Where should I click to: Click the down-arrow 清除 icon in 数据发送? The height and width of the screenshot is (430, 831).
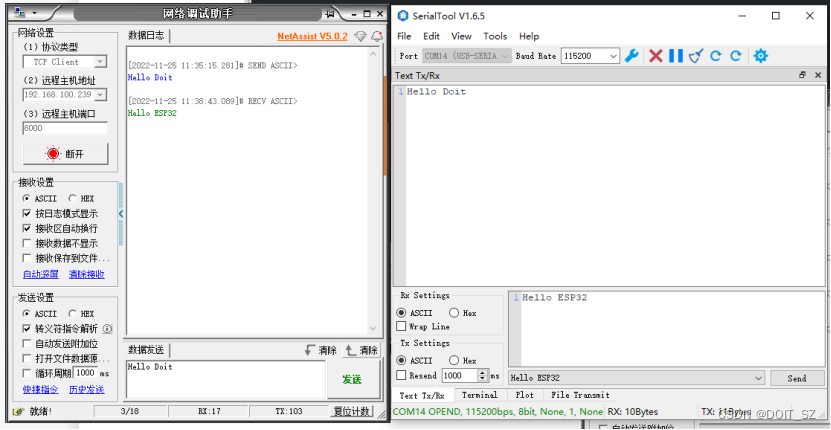point(310,350)
